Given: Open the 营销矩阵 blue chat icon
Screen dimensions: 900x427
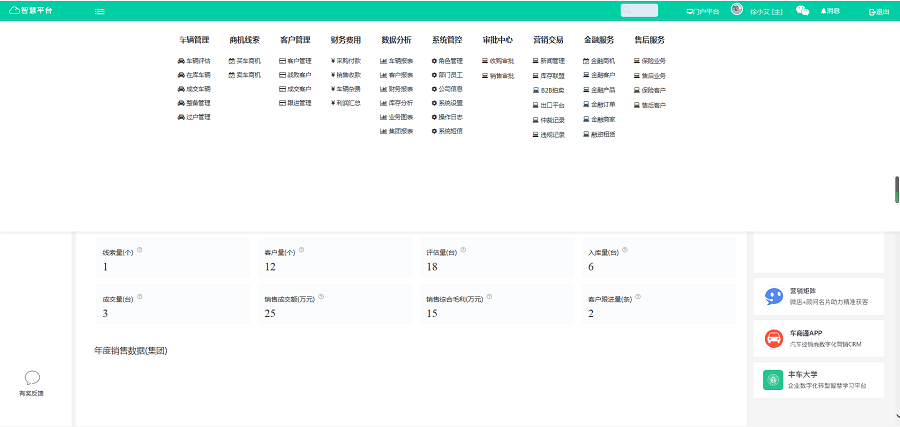Looking at the screenshot, I should (773, 296).
